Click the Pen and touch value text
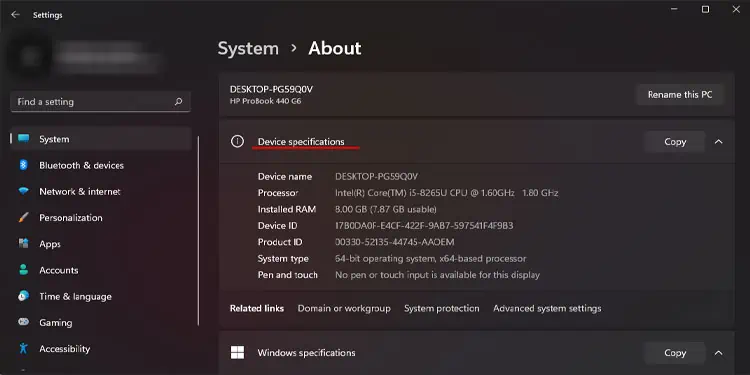 (x=437, y=275)
